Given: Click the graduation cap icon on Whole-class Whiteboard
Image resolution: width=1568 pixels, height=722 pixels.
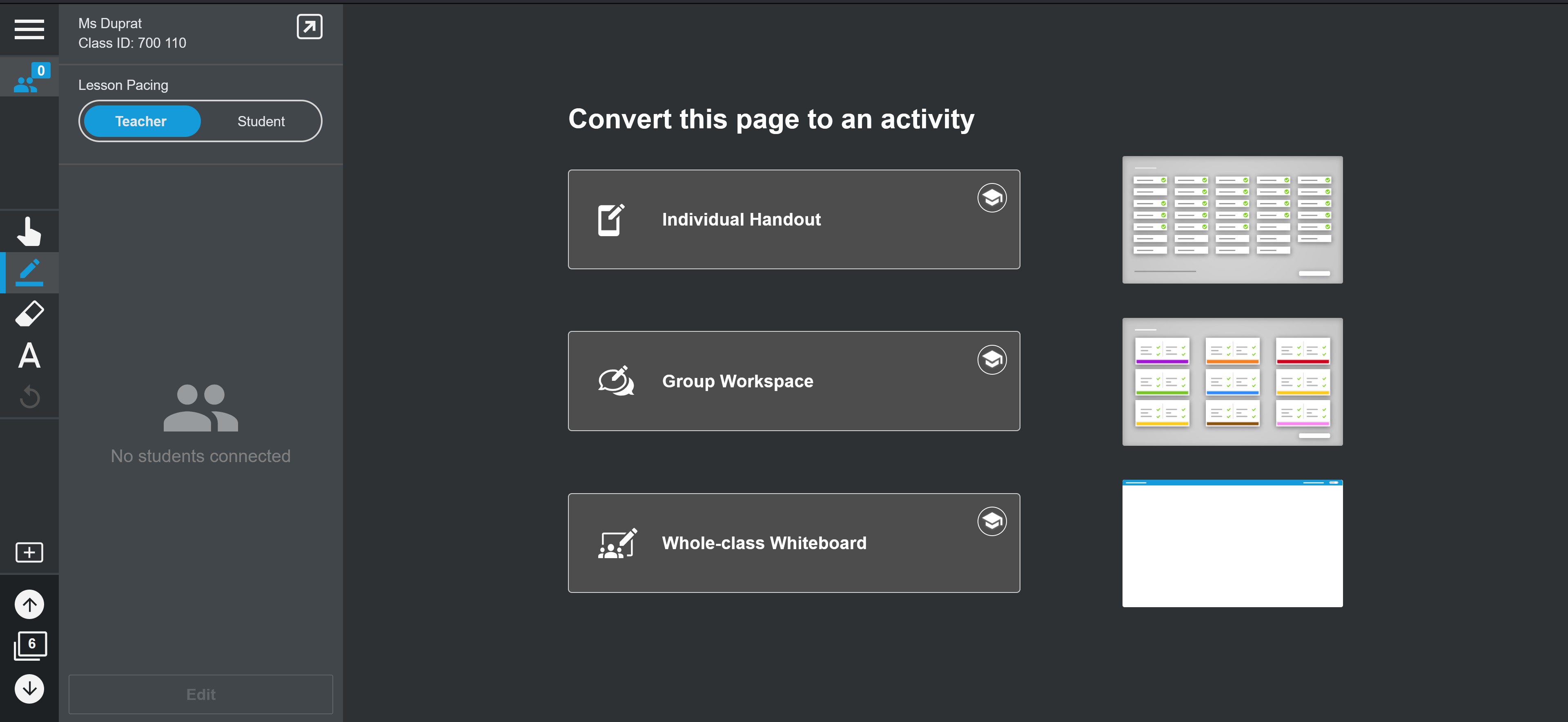Looking at the screenshot, I should (991, 521).
